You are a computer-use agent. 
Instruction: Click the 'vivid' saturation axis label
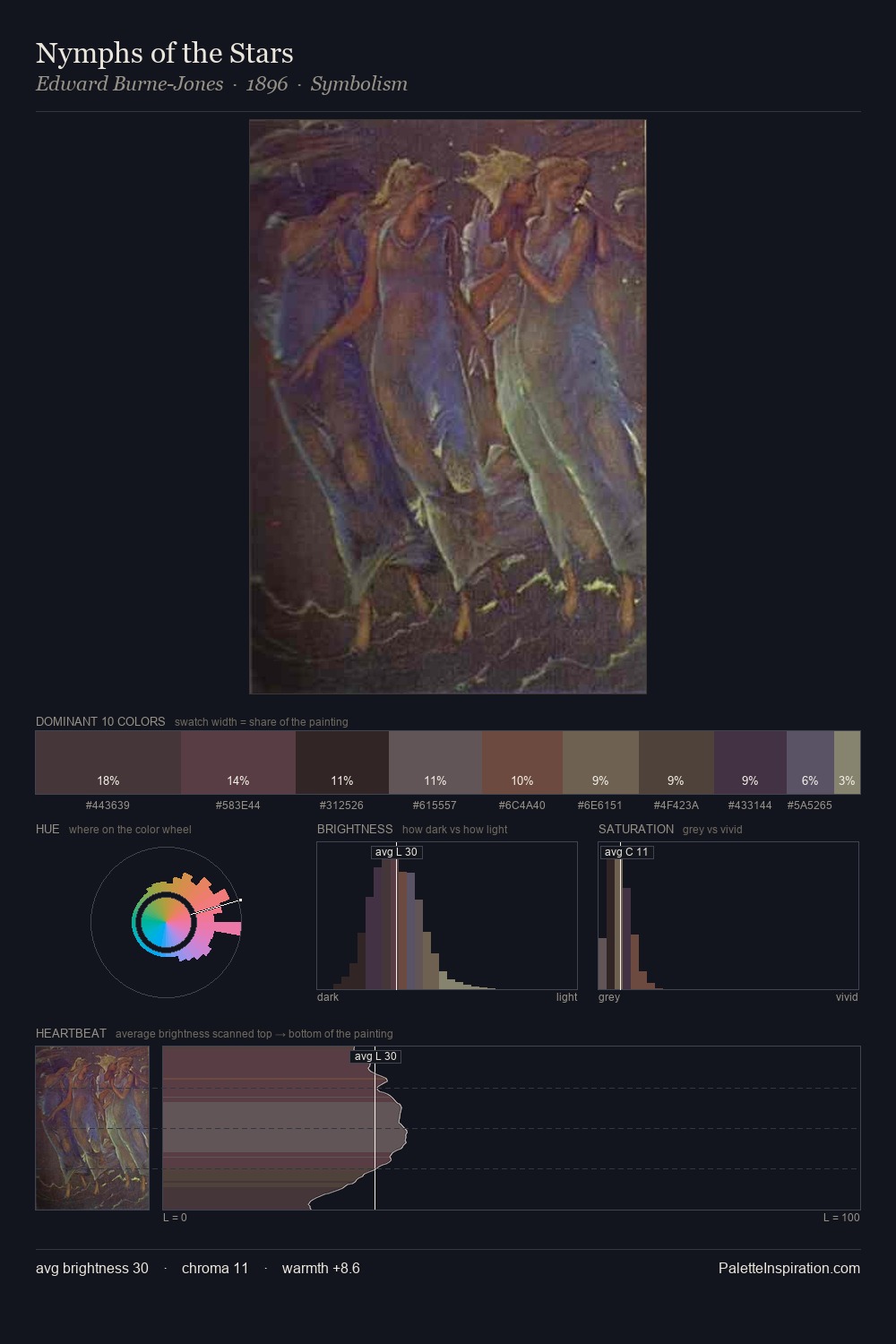click(847, 997)
